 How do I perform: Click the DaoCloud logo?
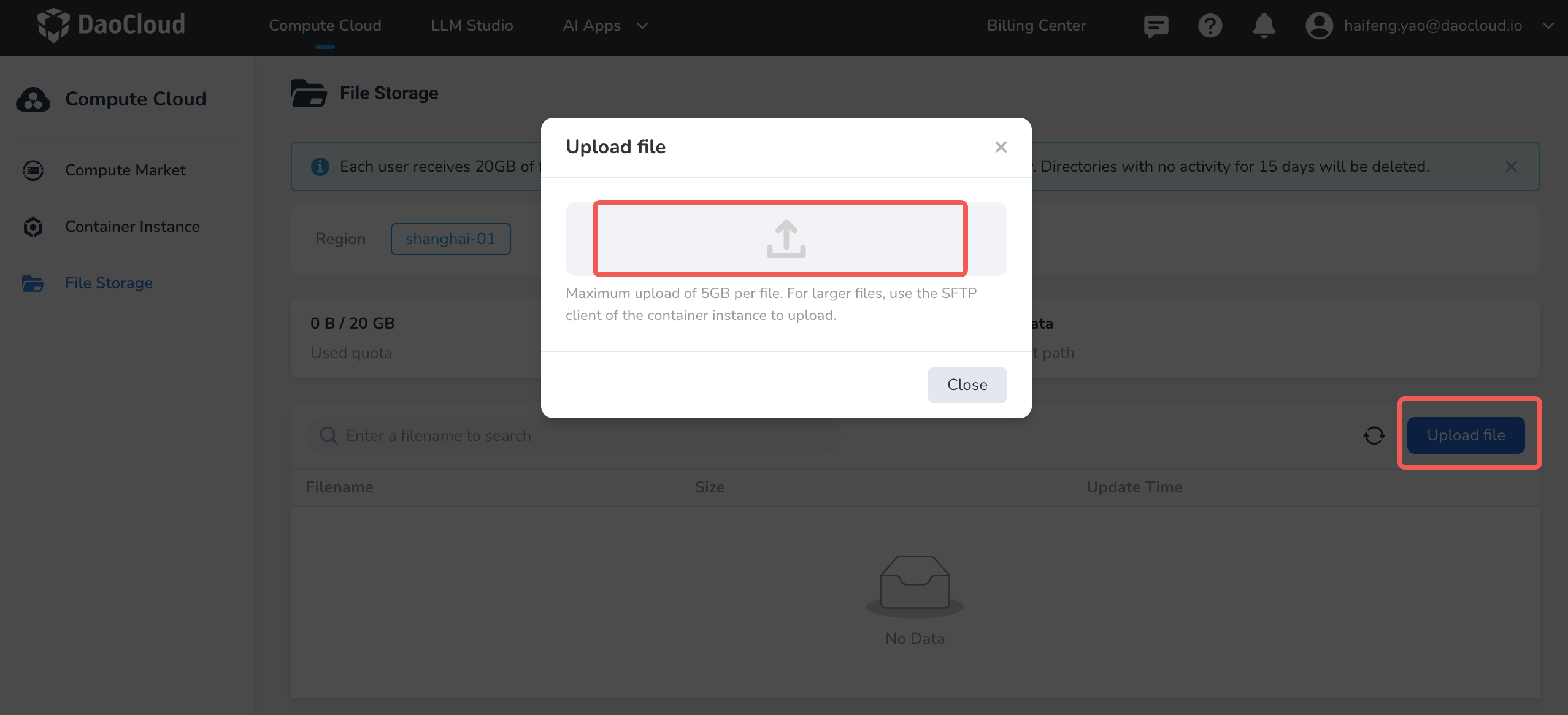pos(110,25)
